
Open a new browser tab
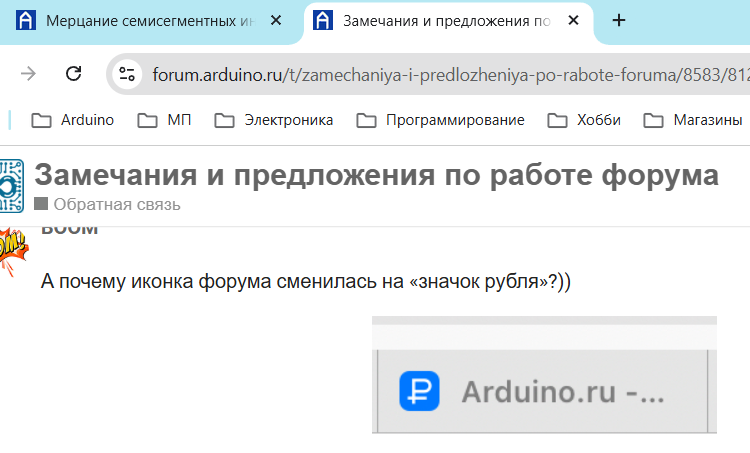pos(619,21)
